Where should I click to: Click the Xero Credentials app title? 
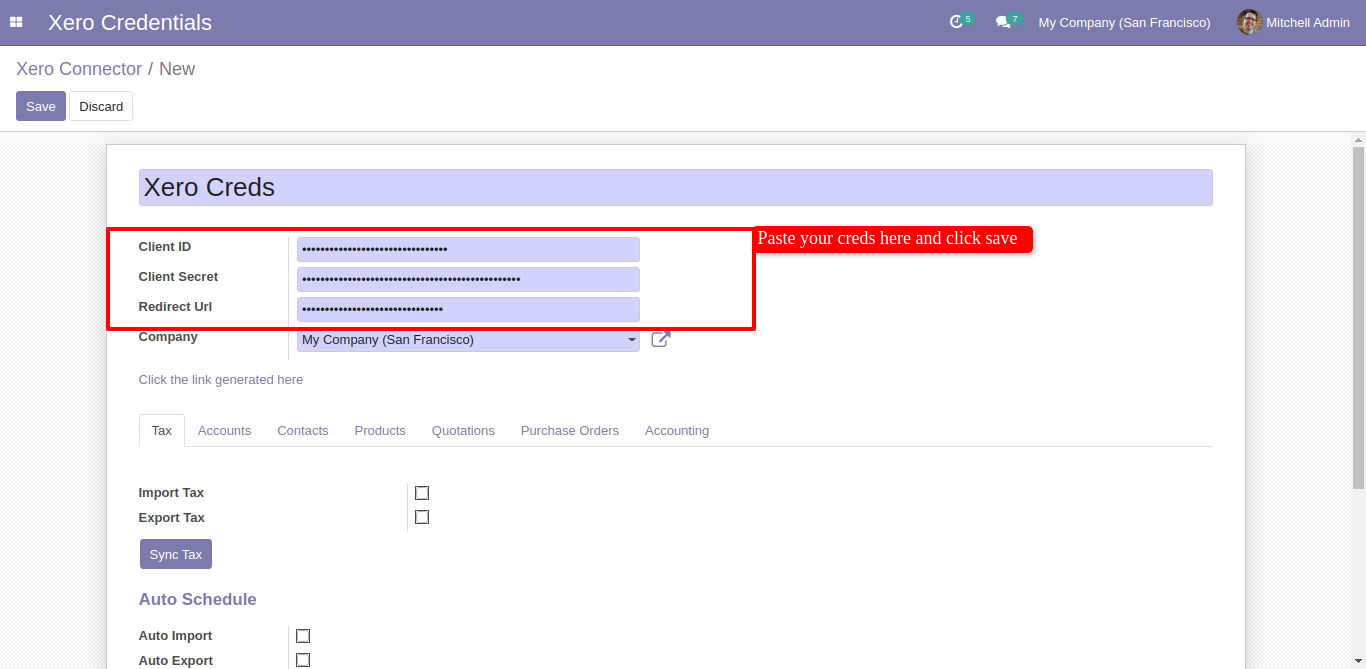click(x=130, y=22)
